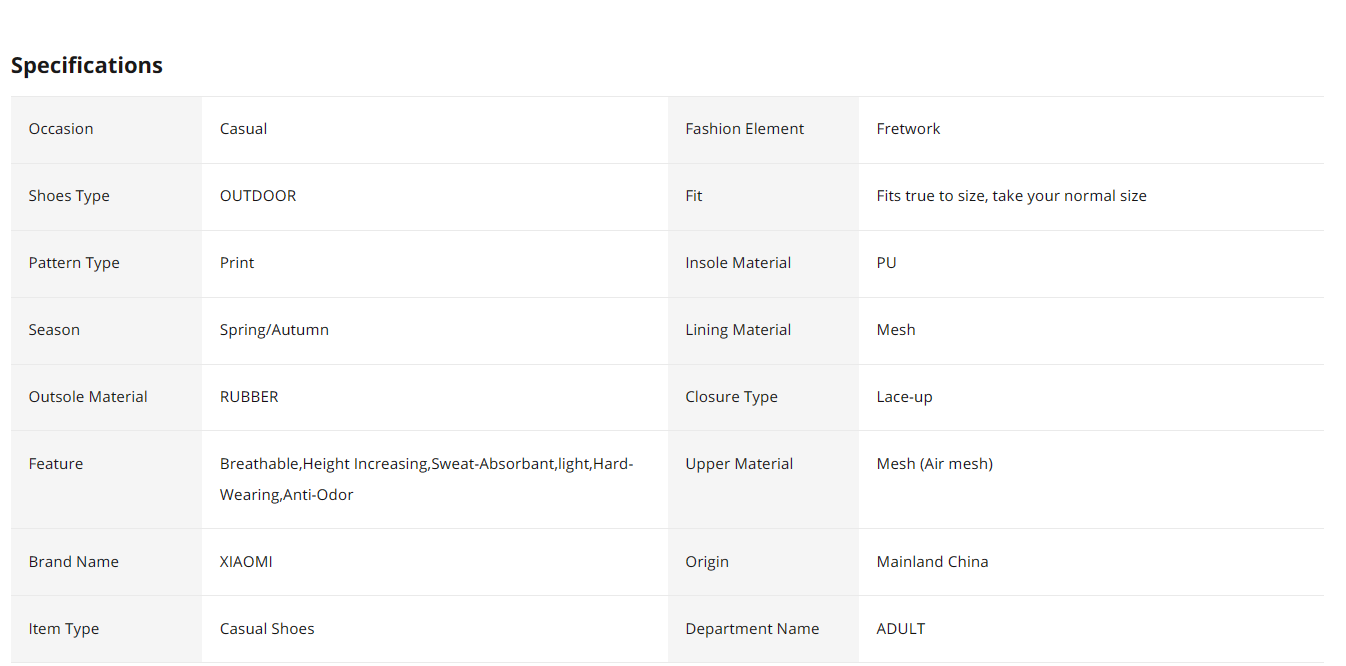Select the Mesh (Air mesh) upper material

[x=934, y=464]
